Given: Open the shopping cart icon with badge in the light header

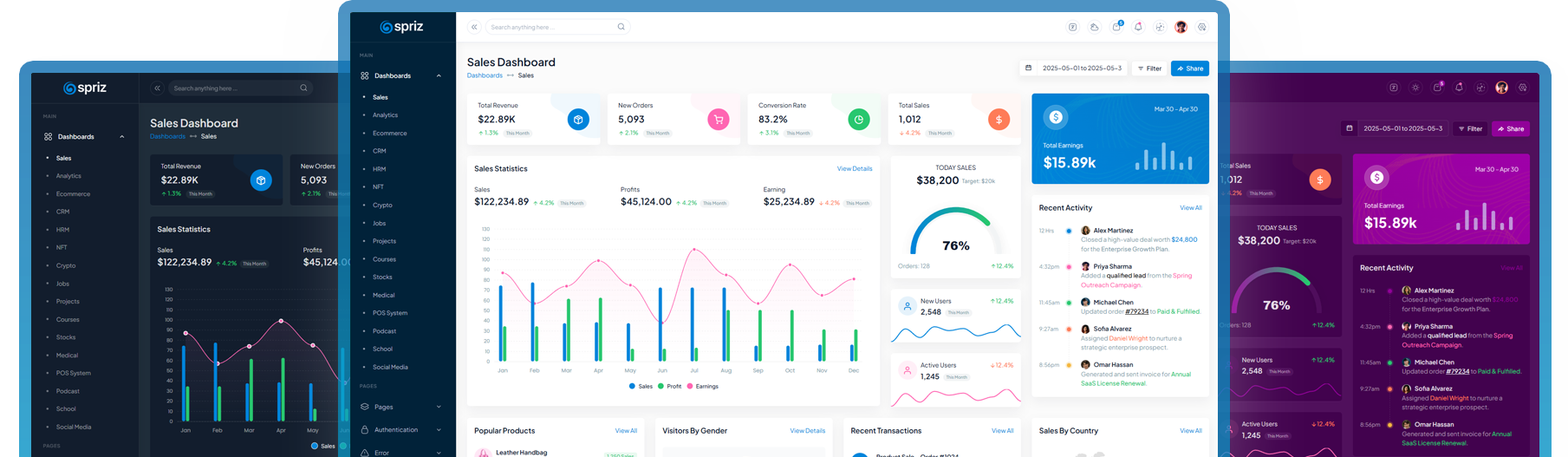Looking at the screenshot, I should pyautogui.click(x=1116, y=27).
